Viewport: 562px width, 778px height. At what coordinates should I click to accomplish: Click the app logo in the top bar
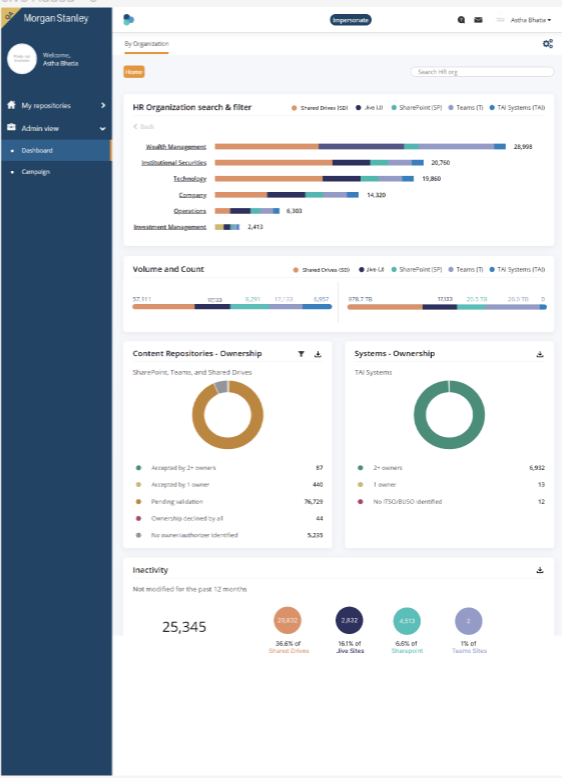coord(128,19)
